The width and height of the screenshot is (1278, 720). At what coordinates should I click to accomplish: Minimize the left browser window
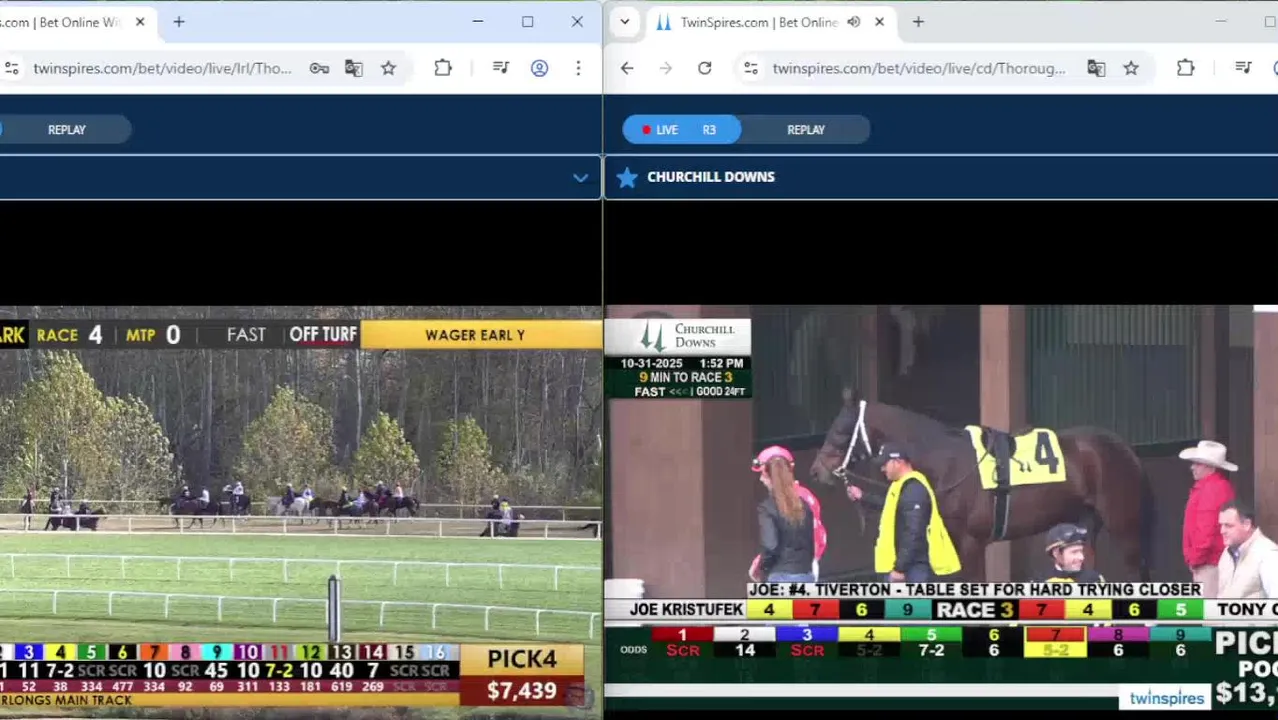click(478, 22)
